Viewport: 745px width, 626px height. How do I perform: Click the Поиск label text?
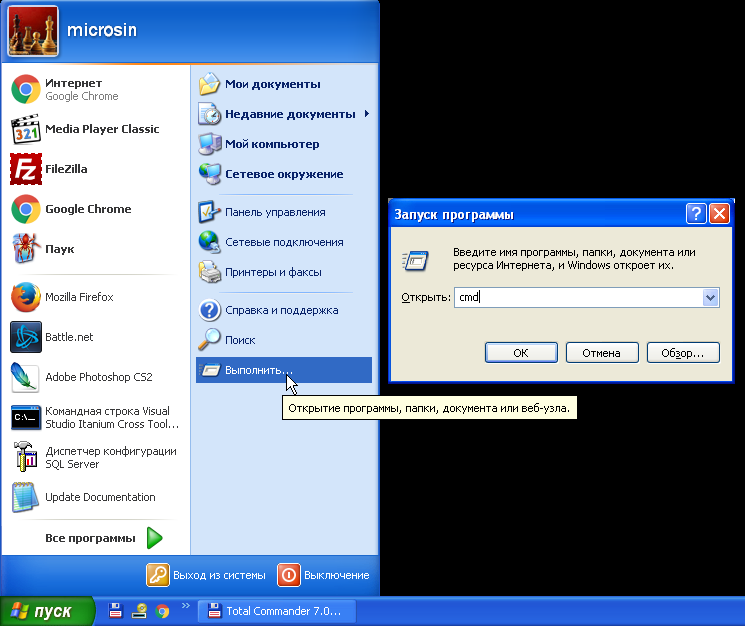pyautogui.click(x=240, y=340)
